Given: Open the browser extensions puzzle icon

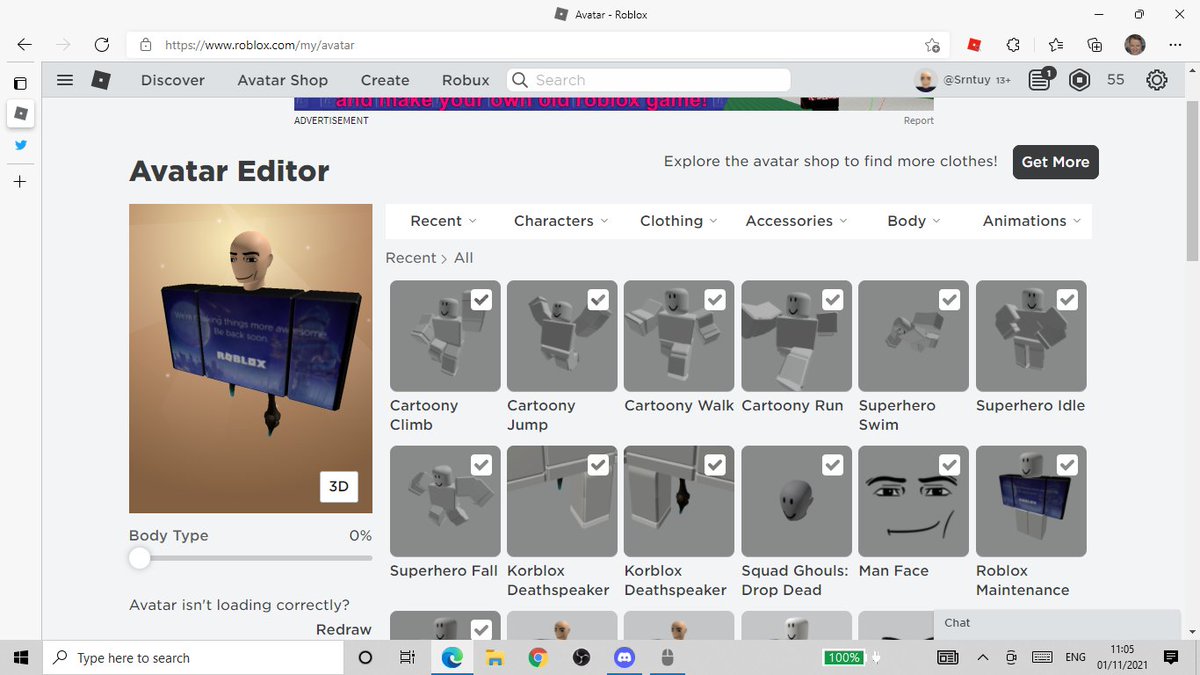Looking at the screenshot, I should point(1013,45).
